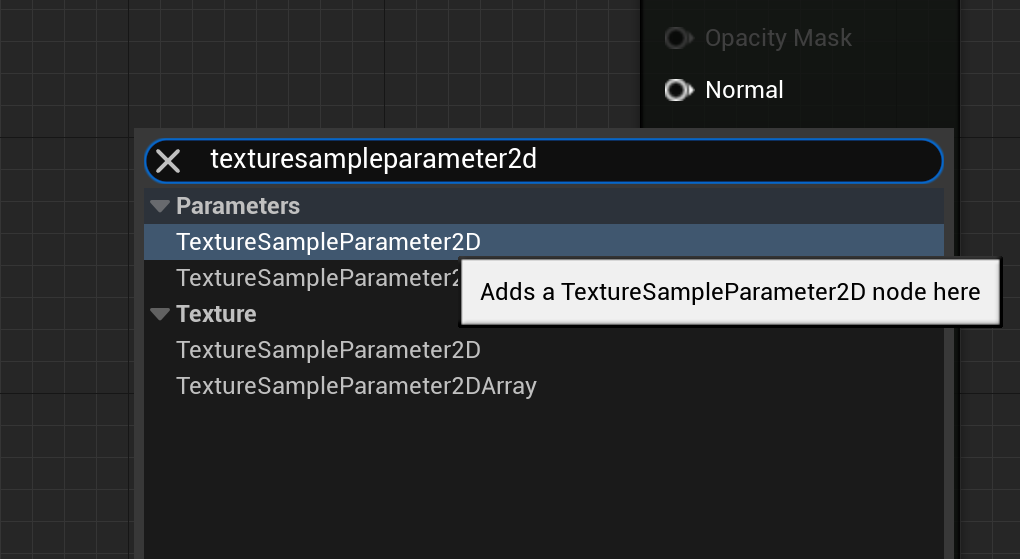Collapse the Texture category triangle

(160, 314)
